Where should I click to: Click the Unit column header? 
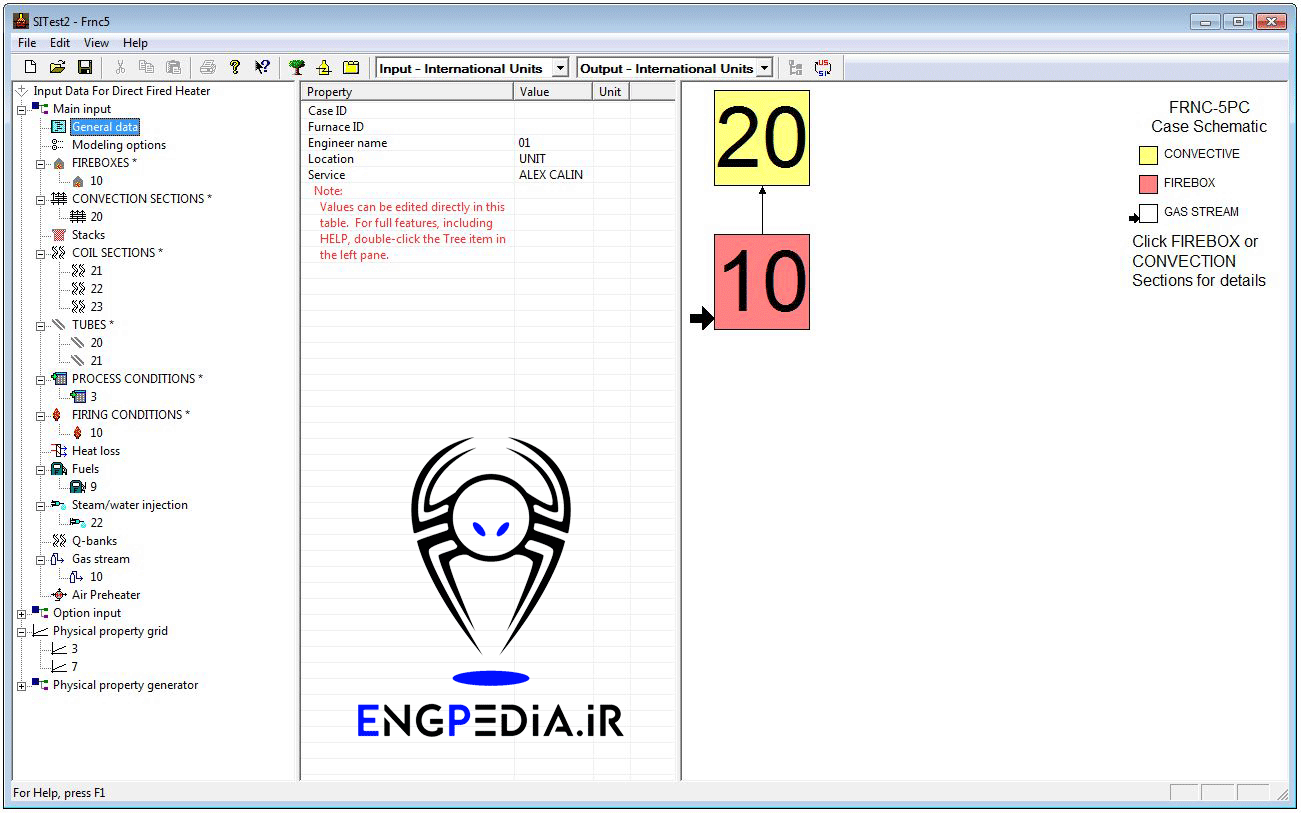pos(611,91)
